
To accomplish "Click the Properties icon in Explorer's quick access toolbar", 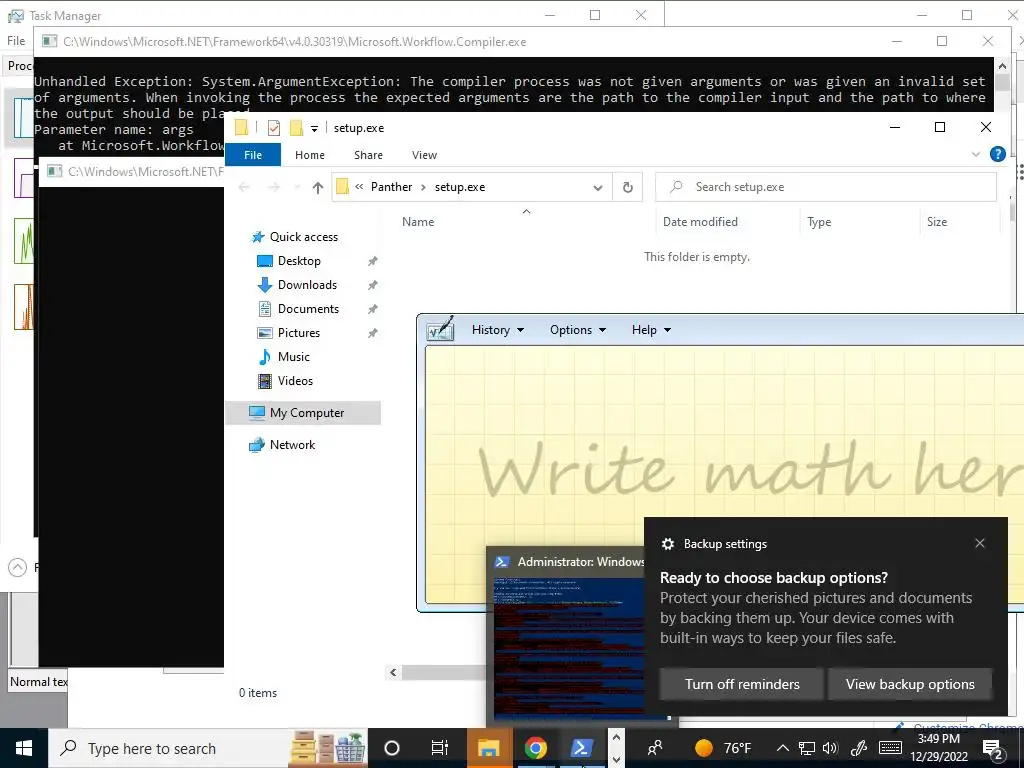I will pos(274,128).
